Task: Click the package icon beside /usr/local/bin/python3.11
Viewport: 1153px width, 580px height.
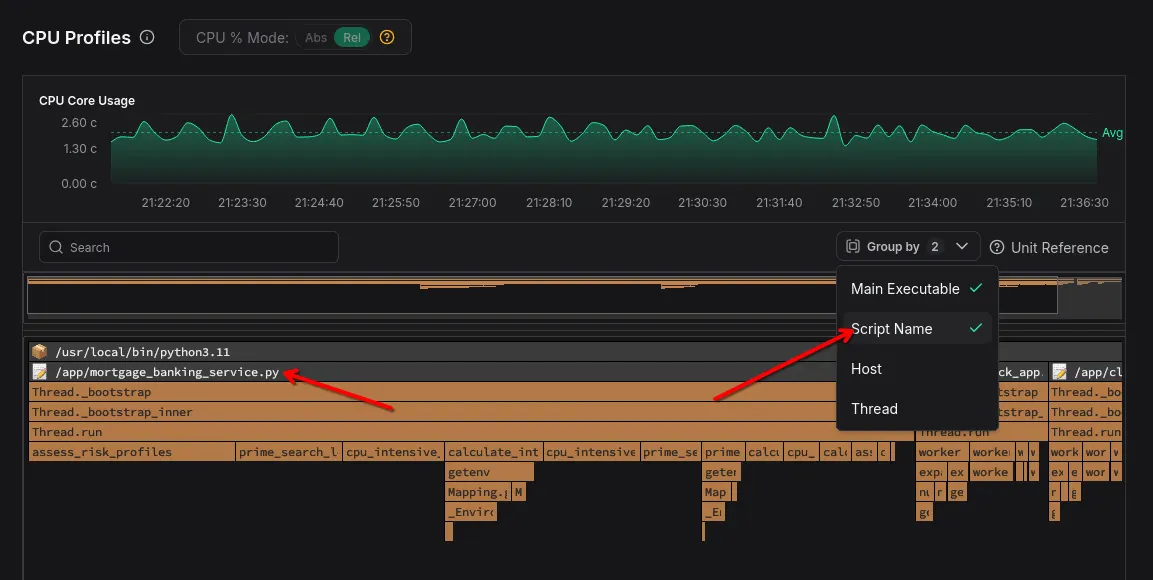Action: pos(38,351)
